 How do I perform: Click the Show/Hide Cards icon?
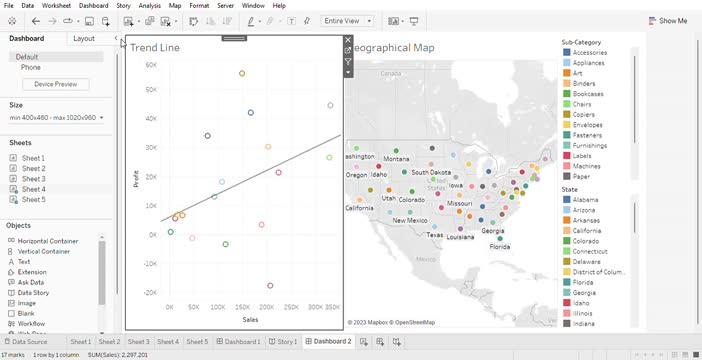[394, 21]
